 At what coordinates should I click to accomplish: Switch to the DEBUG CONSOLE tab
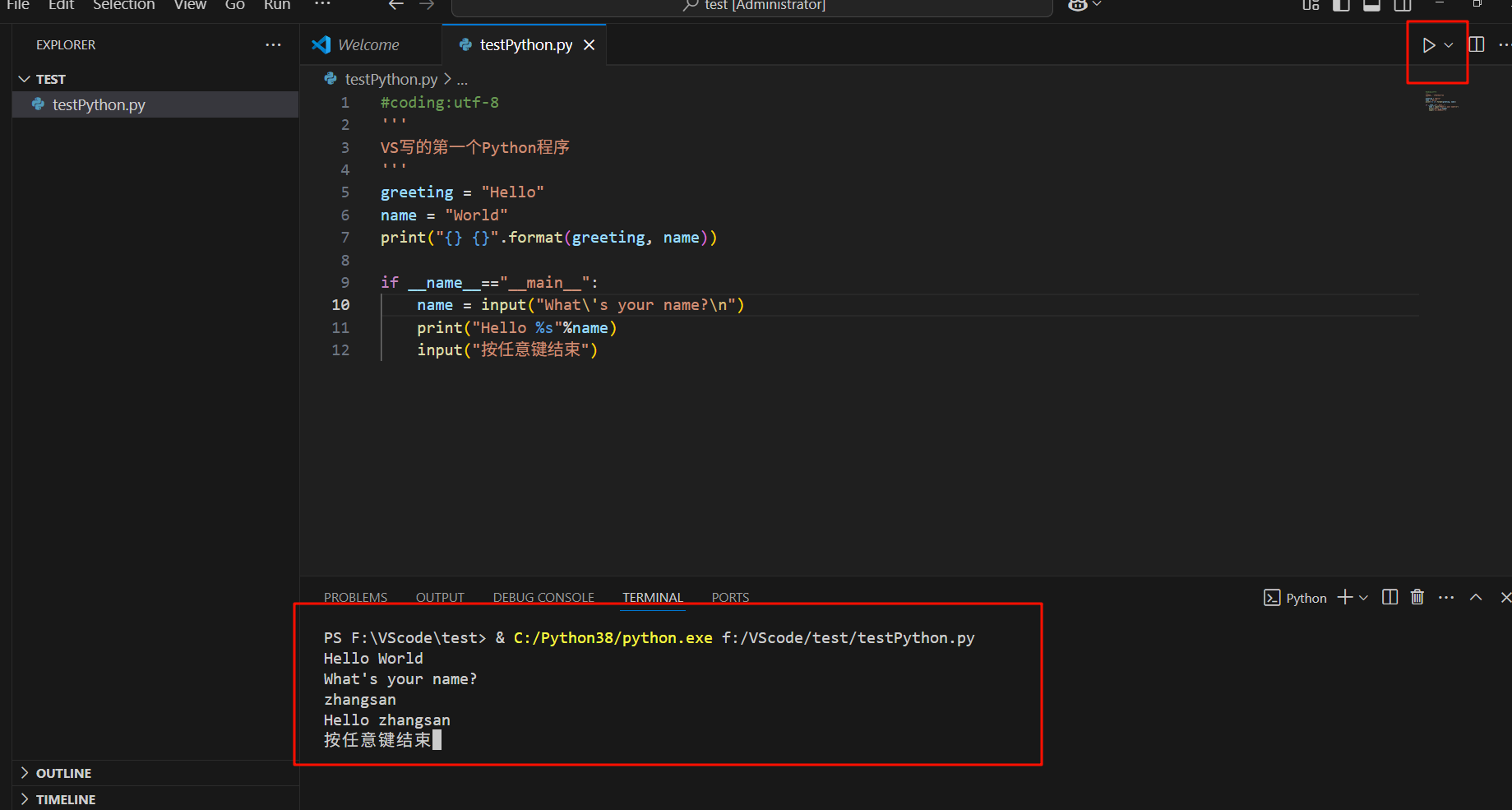(543, 597)
